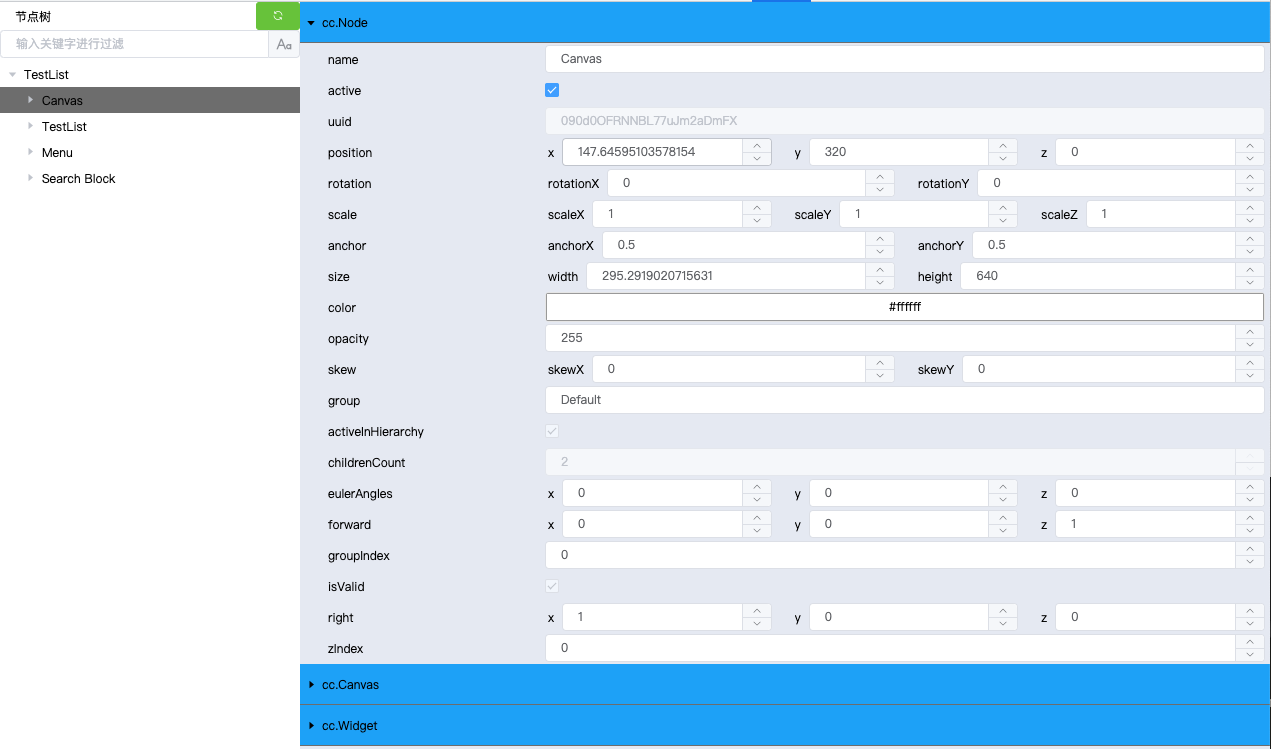Screen dimensions: 1271x749
Task: Increase skewX with up arrow
Action: coord(880,363)
